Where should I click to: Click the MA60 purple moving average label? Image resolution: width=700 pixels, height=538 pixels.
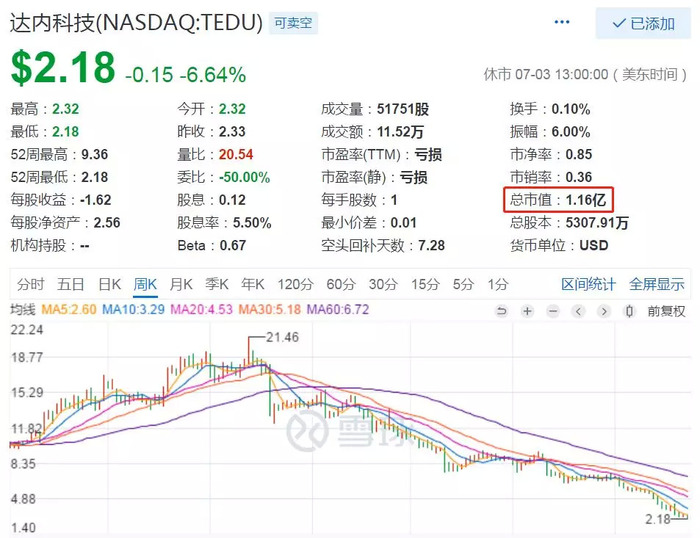point(338,309)
